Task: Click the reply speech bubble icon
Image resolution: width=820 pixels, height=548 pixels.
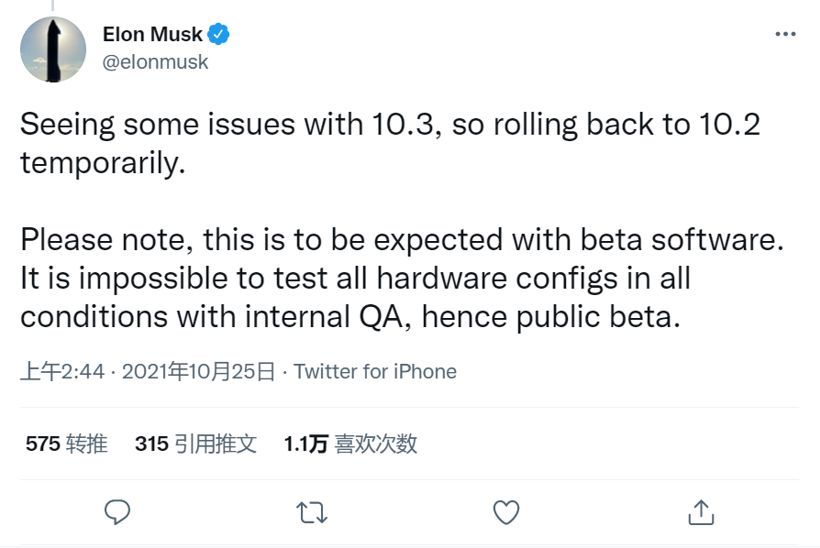Action: click(118, 512)
